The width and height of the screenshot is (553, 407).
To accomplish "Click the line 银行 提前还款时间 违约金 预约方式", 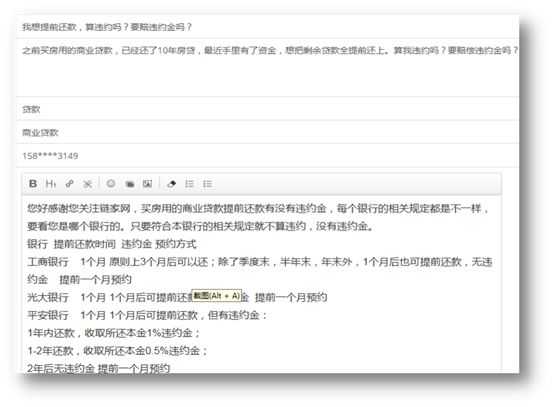I will (x=112, y=244).
